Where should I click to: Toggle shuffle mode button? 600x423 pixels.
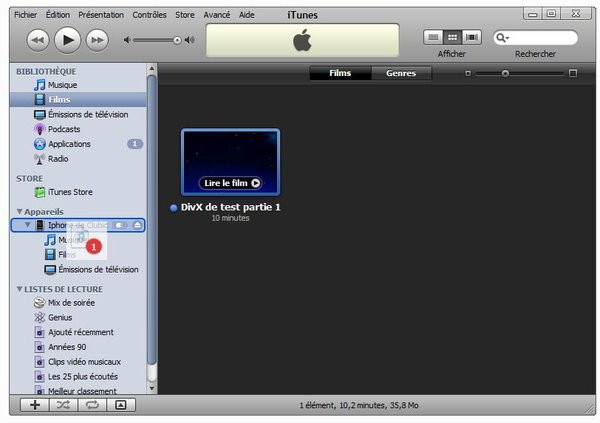(x=64, y=405)
